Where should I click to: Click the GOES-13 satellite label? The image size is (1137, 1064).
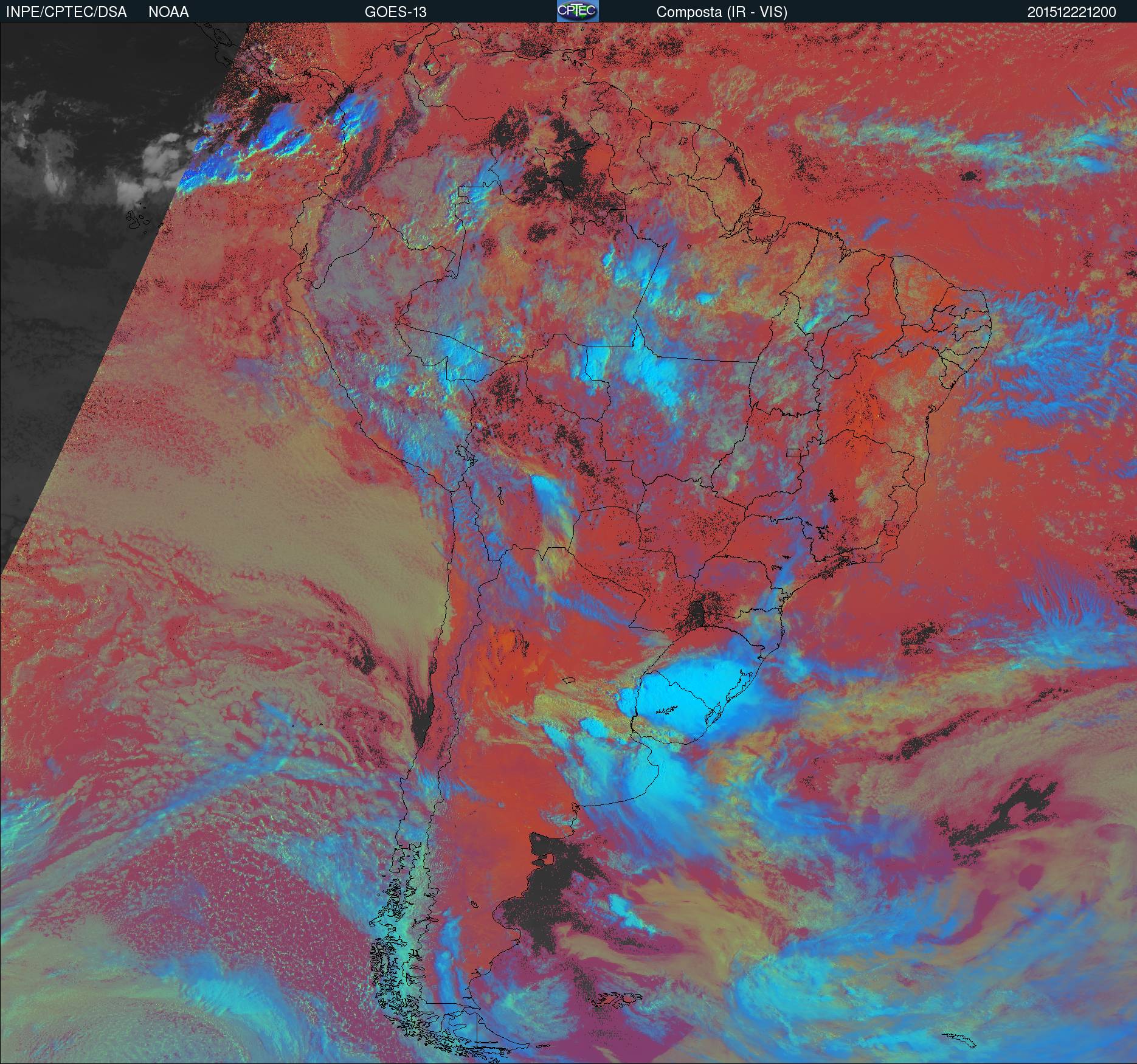[395, 12]
